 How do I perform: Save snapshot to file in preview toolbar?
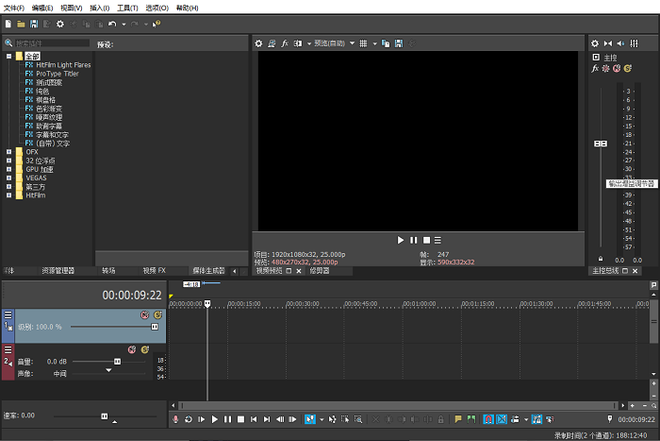point(398,43)
